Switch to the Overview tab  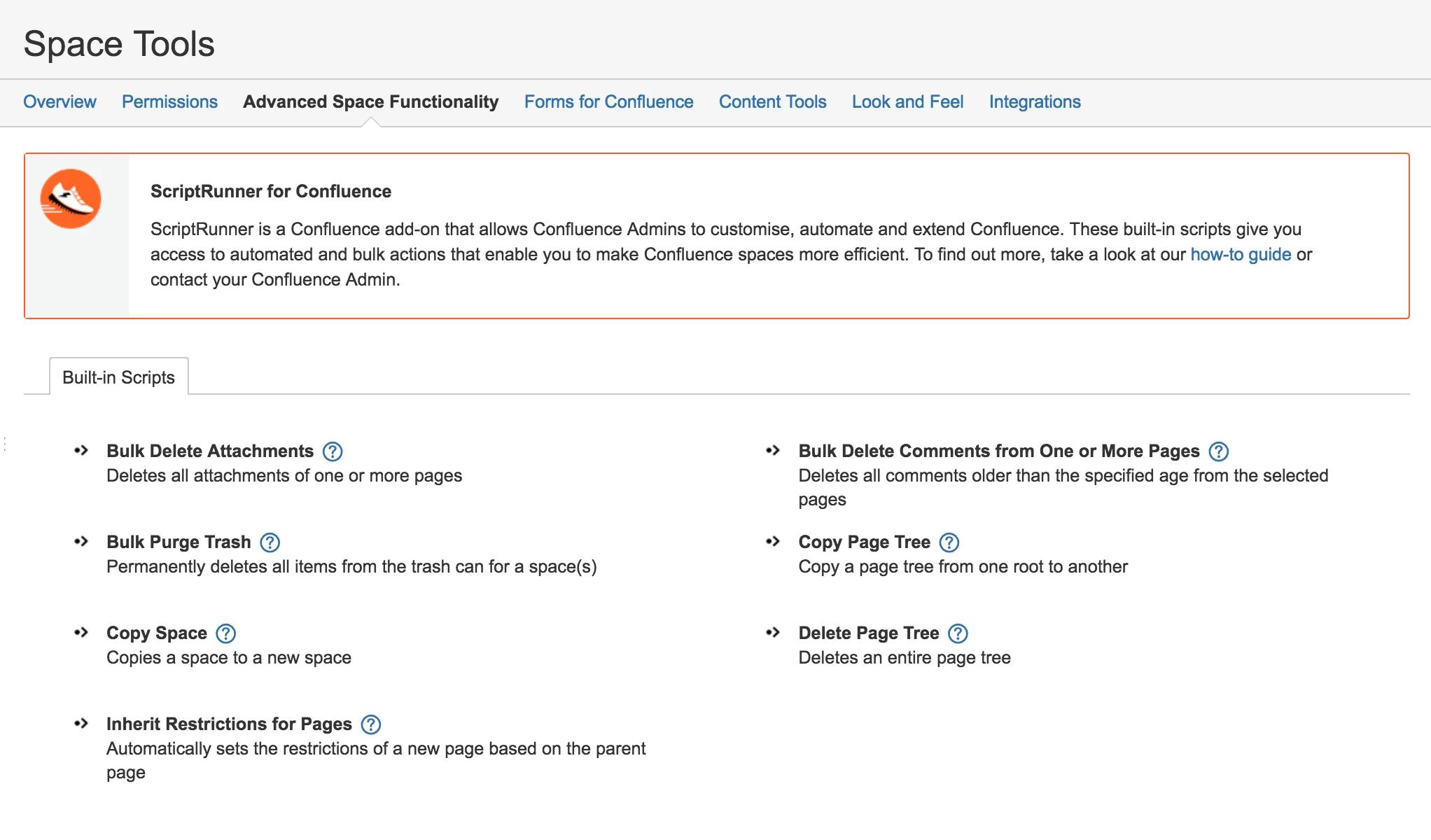pos(60,102)
